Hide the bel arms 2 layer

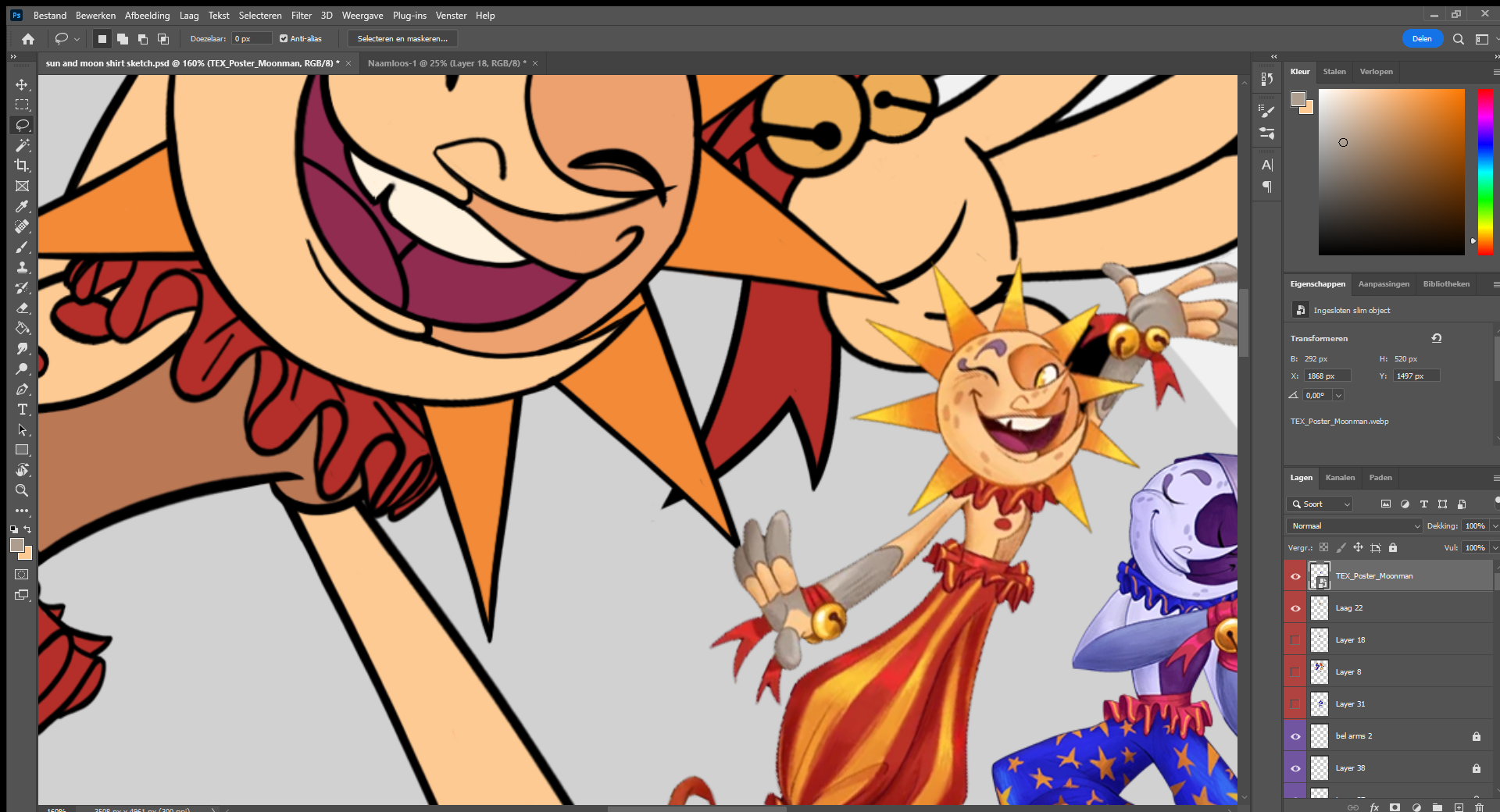click(x=1295, y=736)
